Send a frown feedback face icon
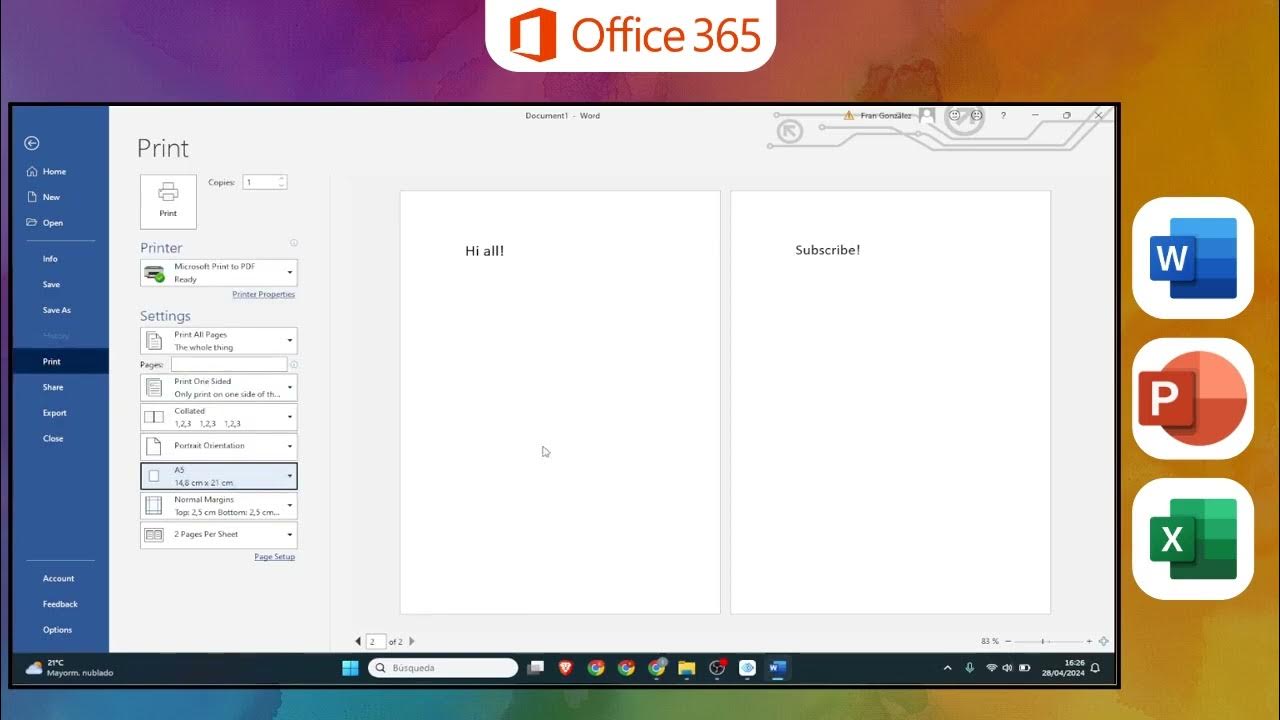 point(976,116)
